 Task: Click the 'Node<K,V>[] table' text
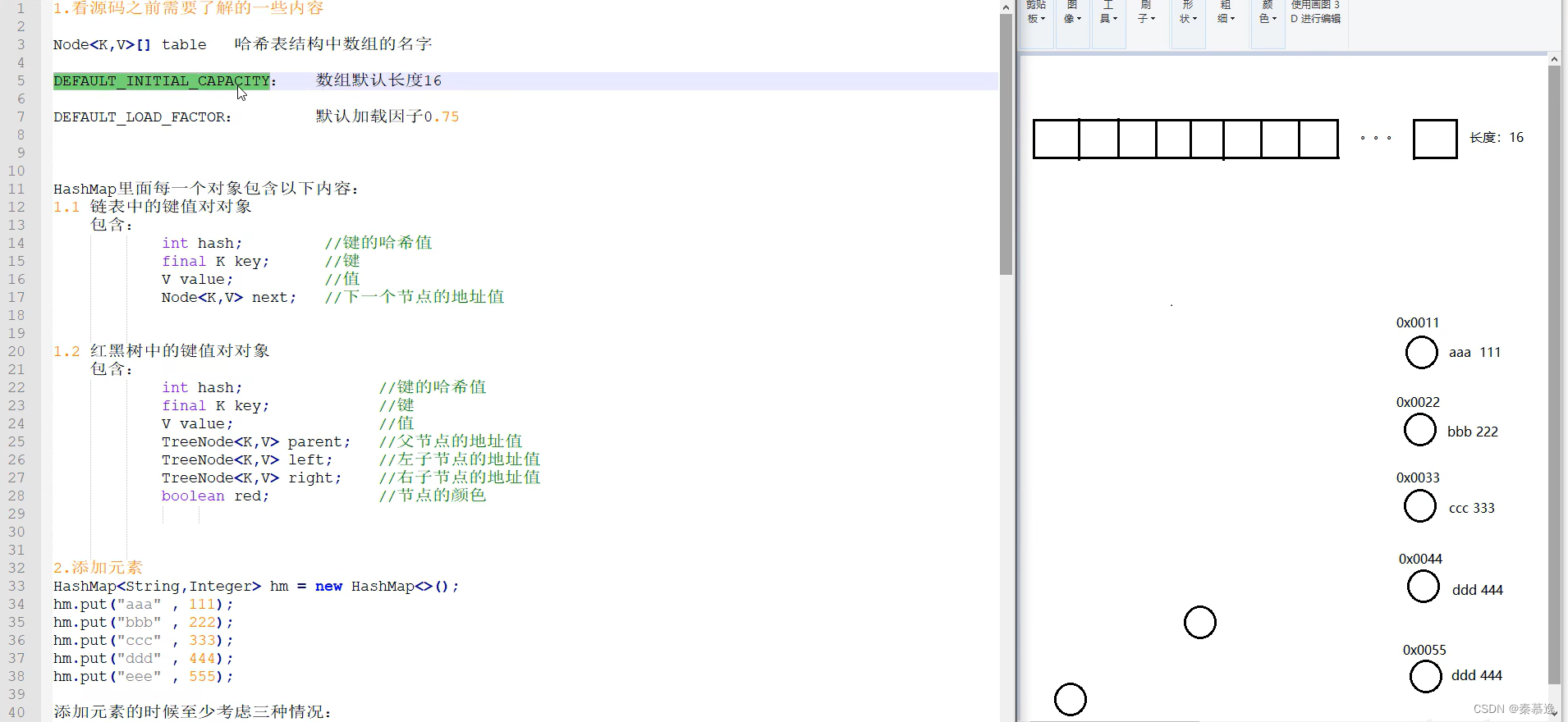pos(130,44)
